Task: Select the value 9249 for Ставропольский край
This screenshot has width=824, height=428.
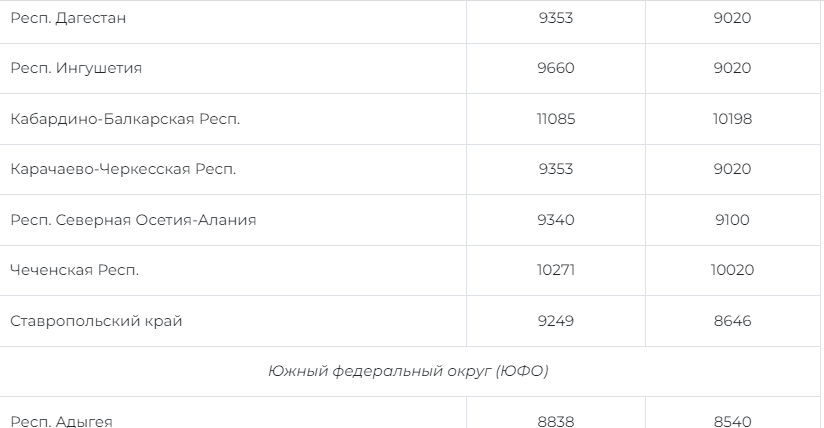Action: 555,321
